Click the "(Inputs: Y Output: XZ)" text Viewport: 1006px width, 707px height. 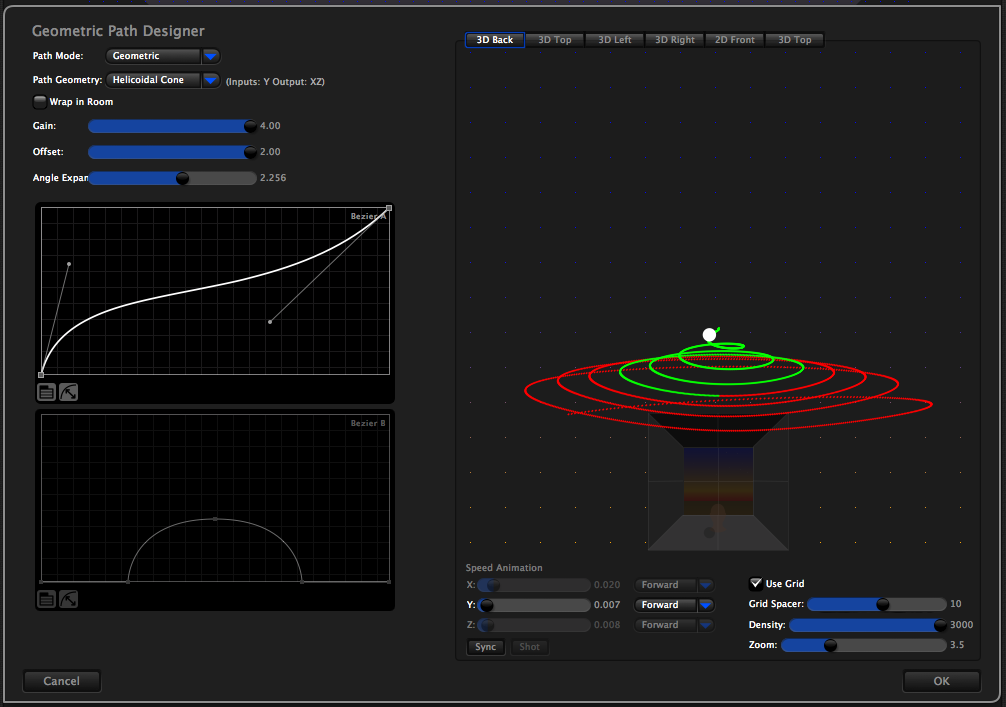tap(275, 81)
